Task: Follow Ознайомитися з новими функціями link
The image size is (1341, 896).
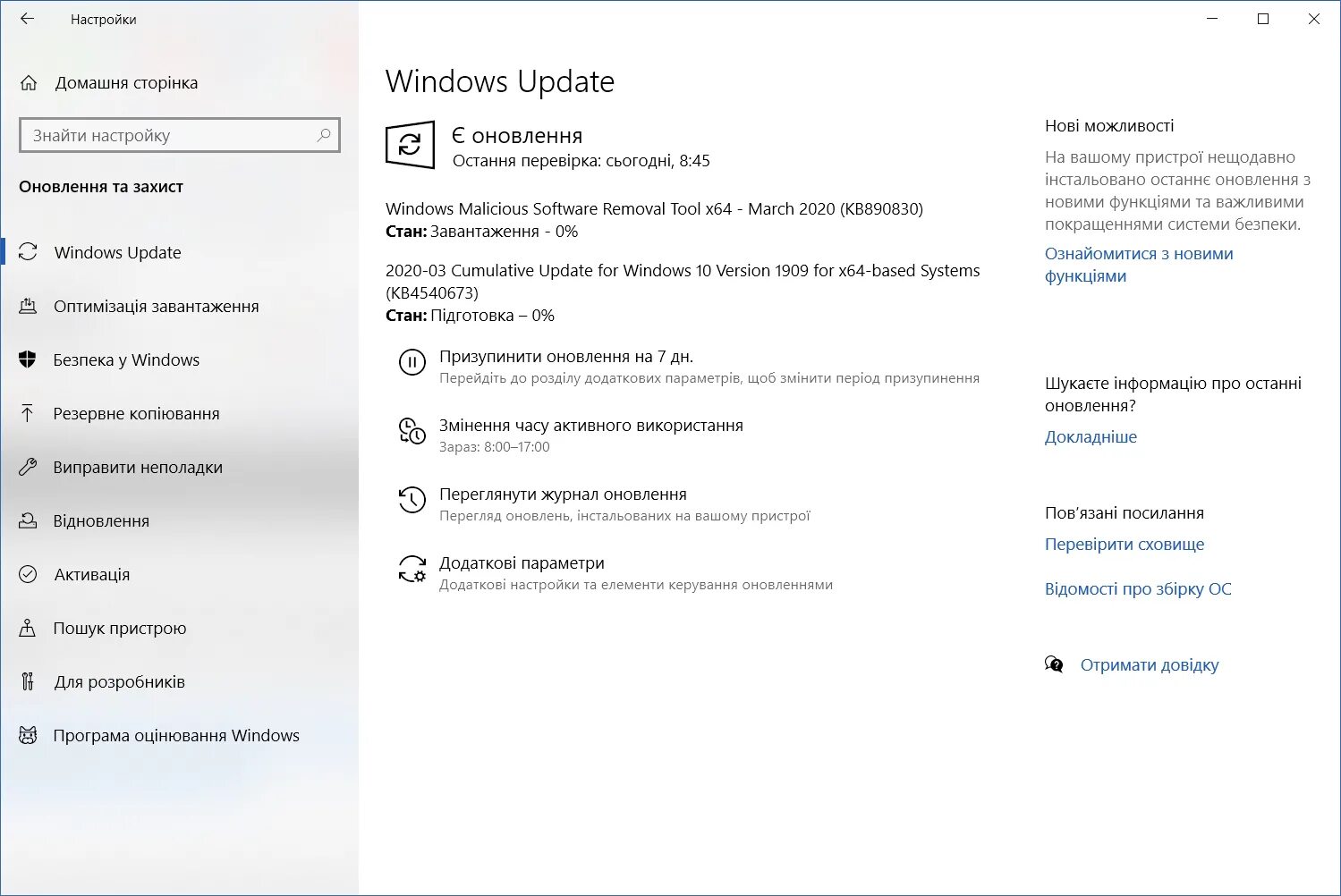Action: [x=1139, y=265]
